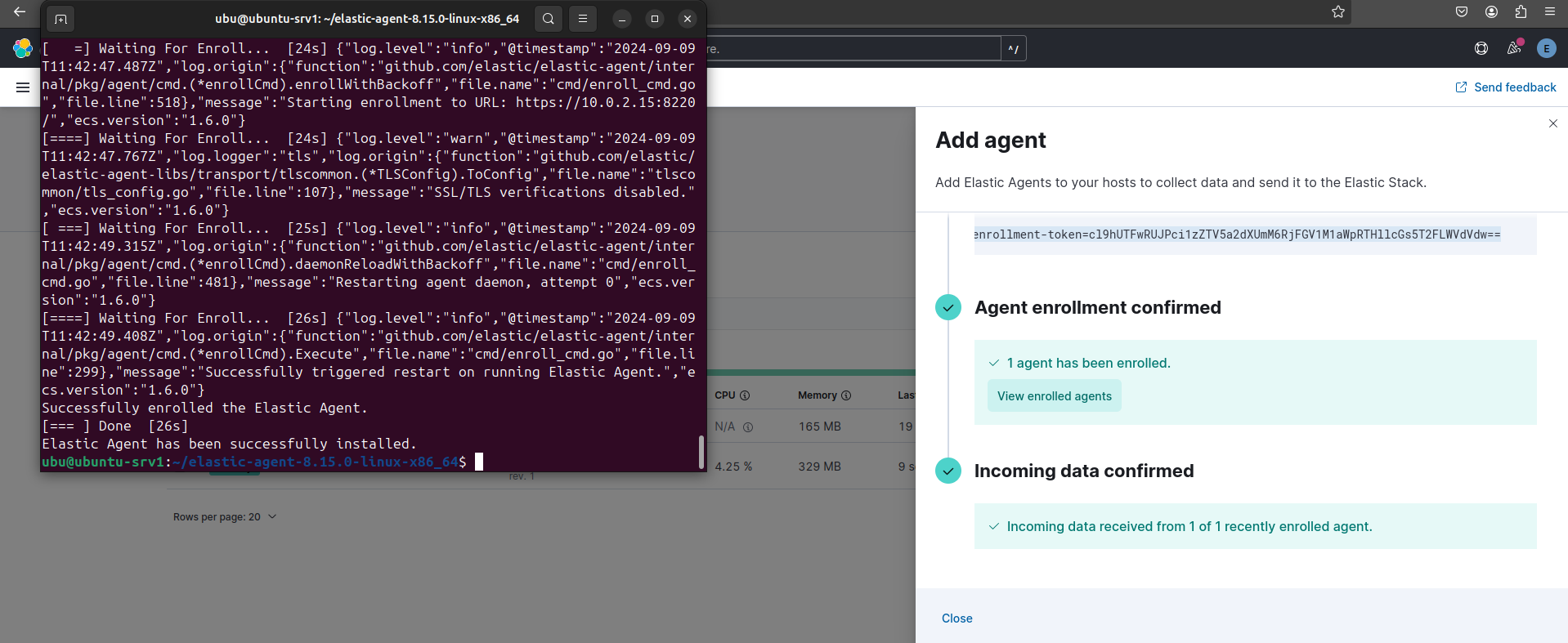Click '1 agent has been enrolled.' message
Image resolution: width=1568 pixels, height=643 pixels.
point(1088,363)
